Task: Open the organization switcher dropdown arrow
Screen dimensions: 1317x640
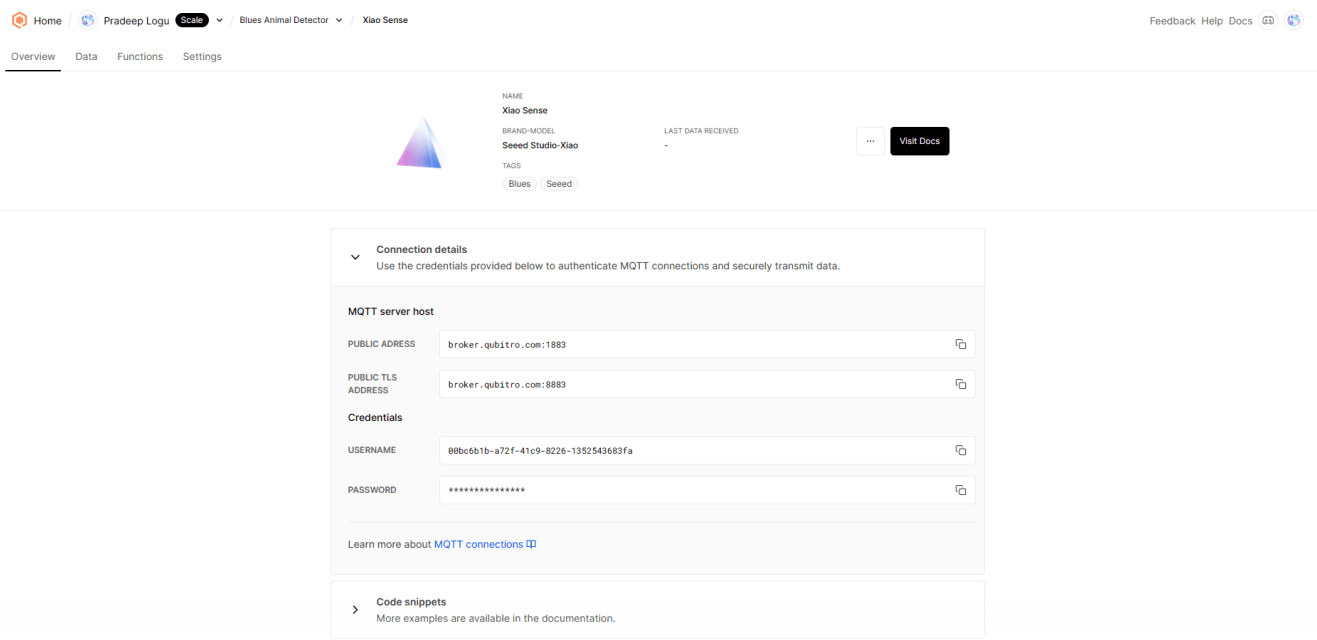Action: coord(219,20)
